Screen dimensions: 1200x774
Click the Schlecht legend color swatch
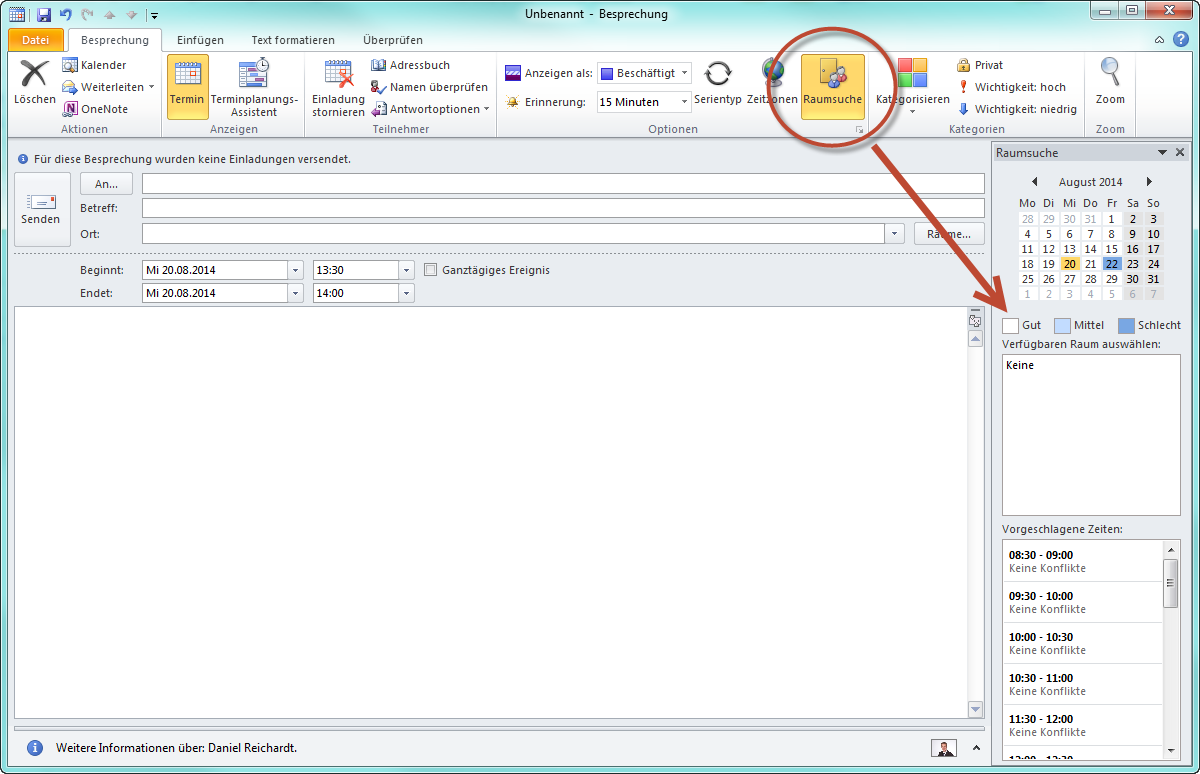[x=1126, y=325]
